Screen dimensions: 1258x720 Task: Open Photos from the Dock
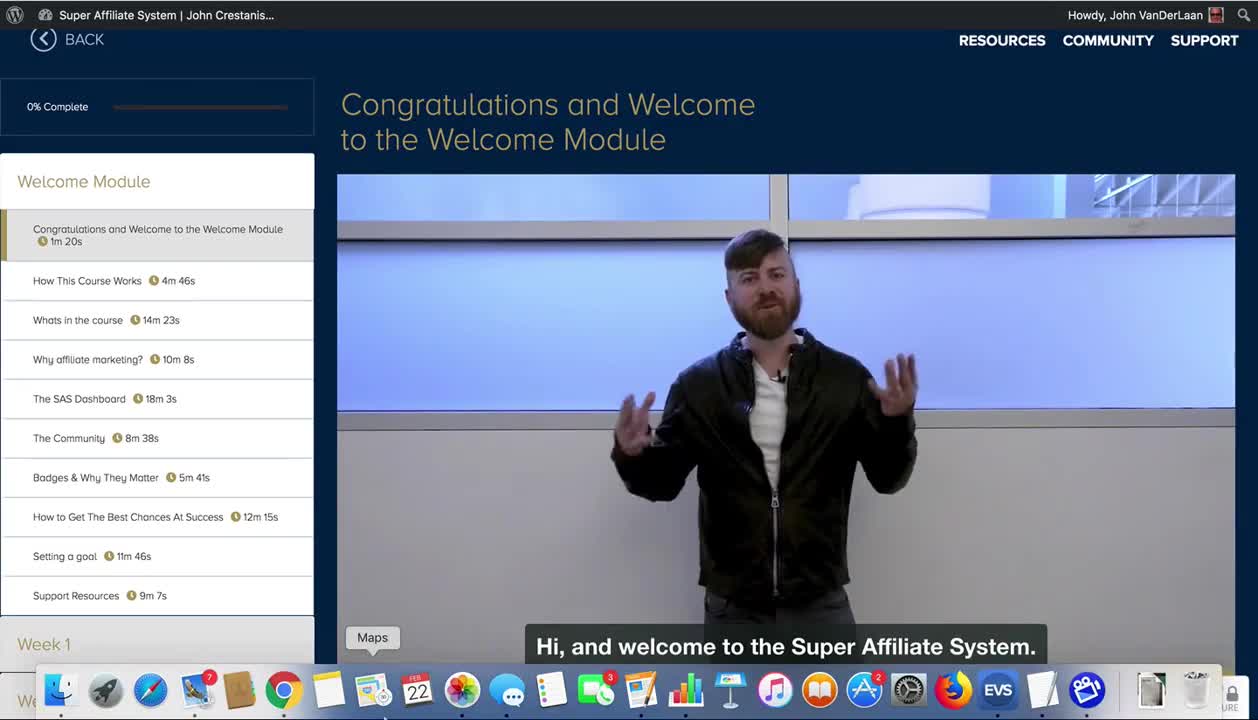pos(462,690)
